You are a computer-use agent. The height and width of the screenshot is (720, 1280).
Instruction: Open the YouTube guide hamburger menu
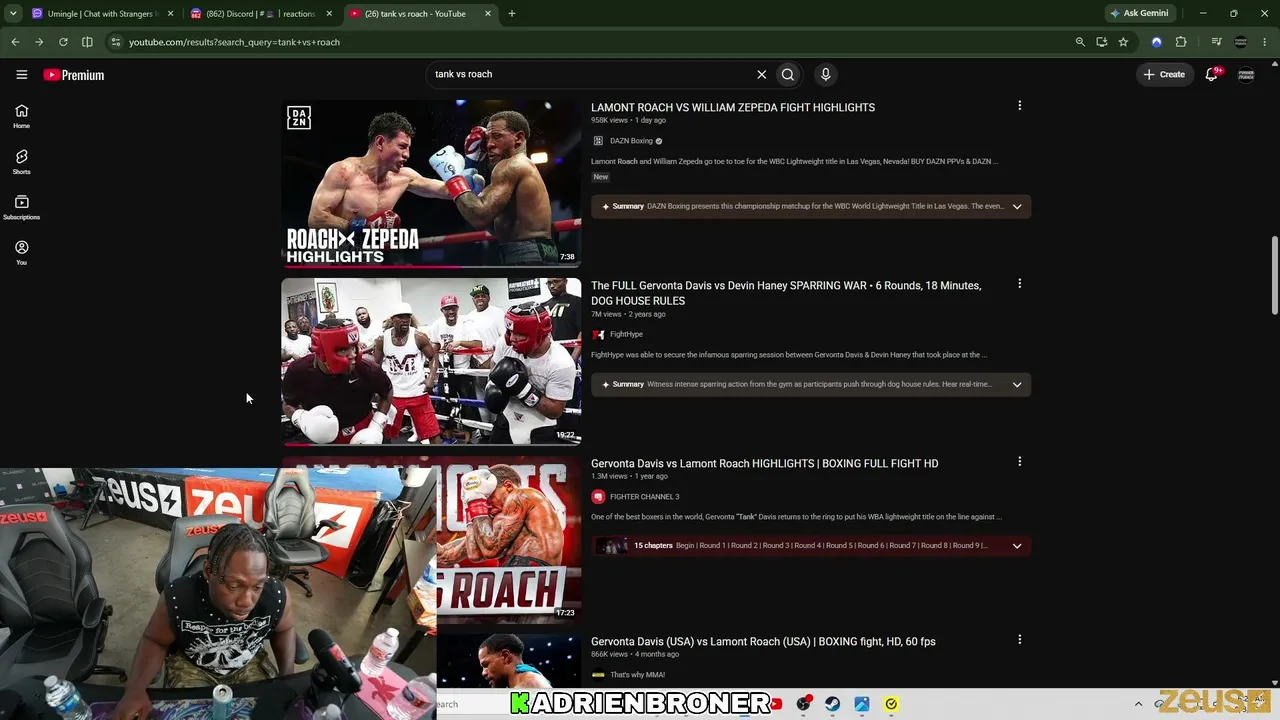click(21, 74)
